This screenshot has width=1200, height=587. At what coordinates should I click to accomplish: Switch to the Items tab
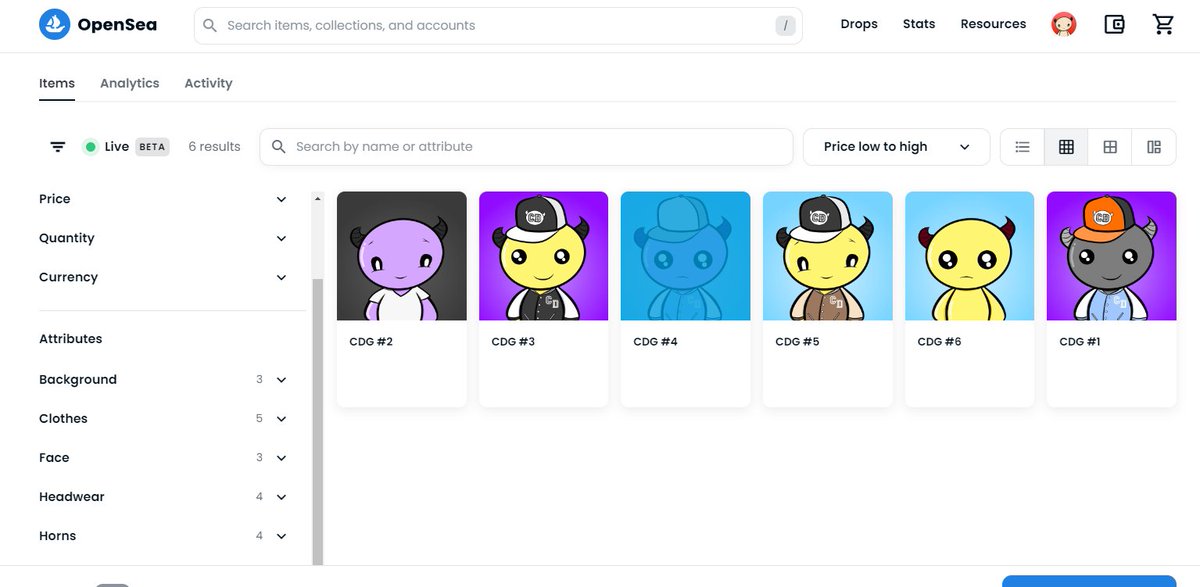(x=57, y=84)
